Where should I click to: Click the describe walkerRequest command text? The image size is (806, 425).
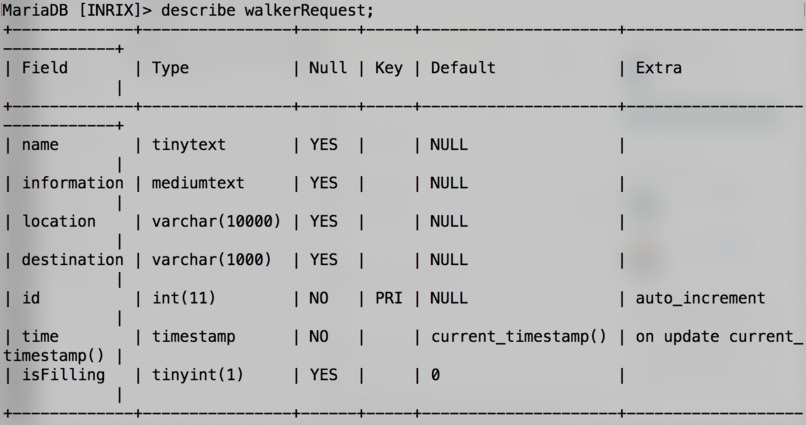click(267, 10)
